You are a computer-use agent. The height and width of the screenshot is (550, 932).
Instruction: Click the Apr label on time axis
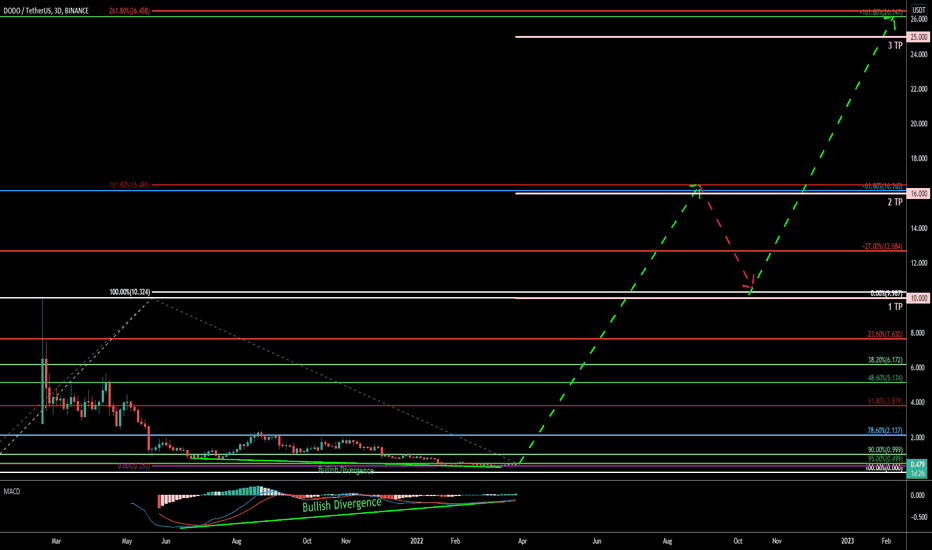click(522, 541)
